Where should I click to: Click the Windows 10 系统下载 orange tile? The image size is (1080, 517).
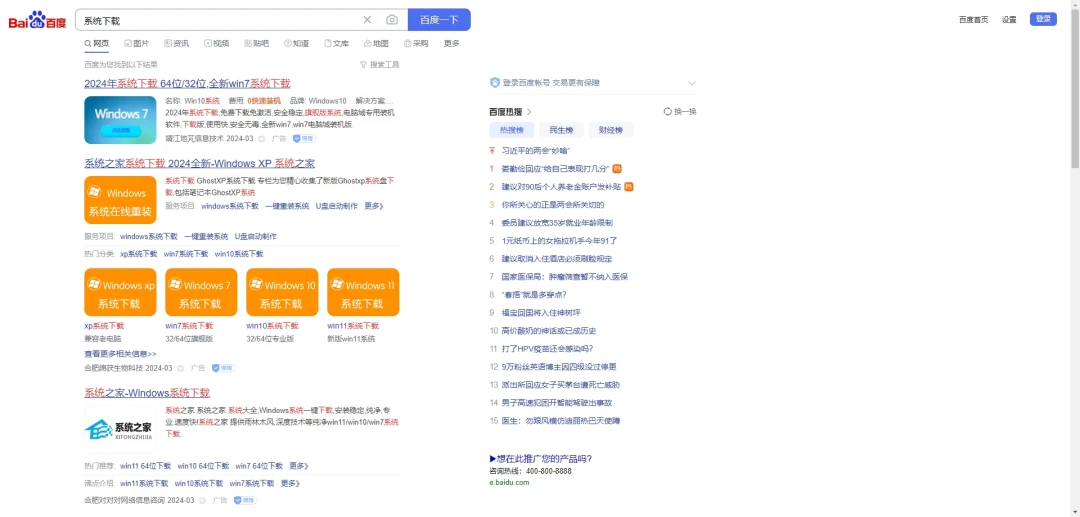(x=282, y=292)
